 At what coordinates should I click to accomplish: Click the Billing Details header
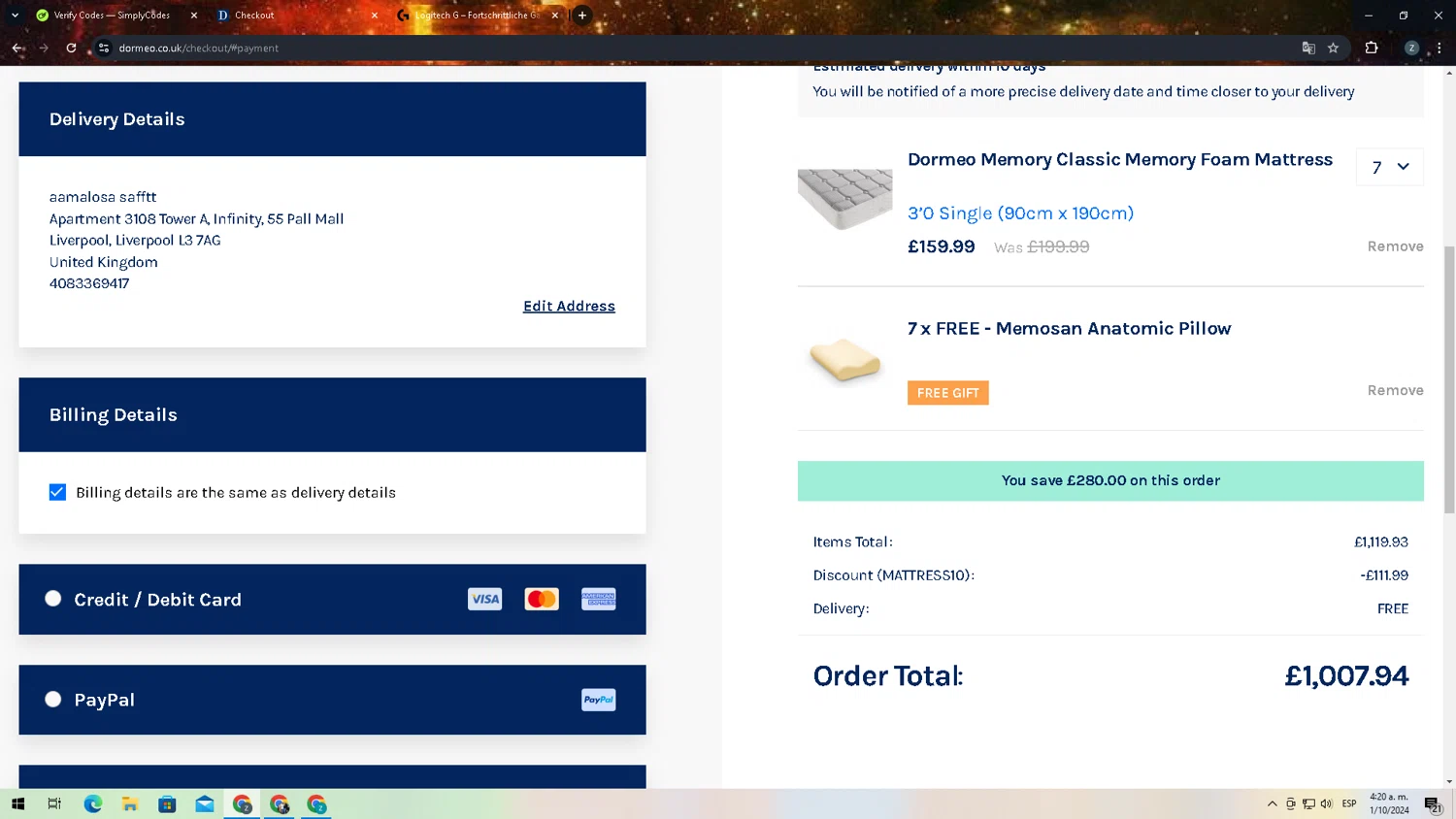click(x=332, y=414)
